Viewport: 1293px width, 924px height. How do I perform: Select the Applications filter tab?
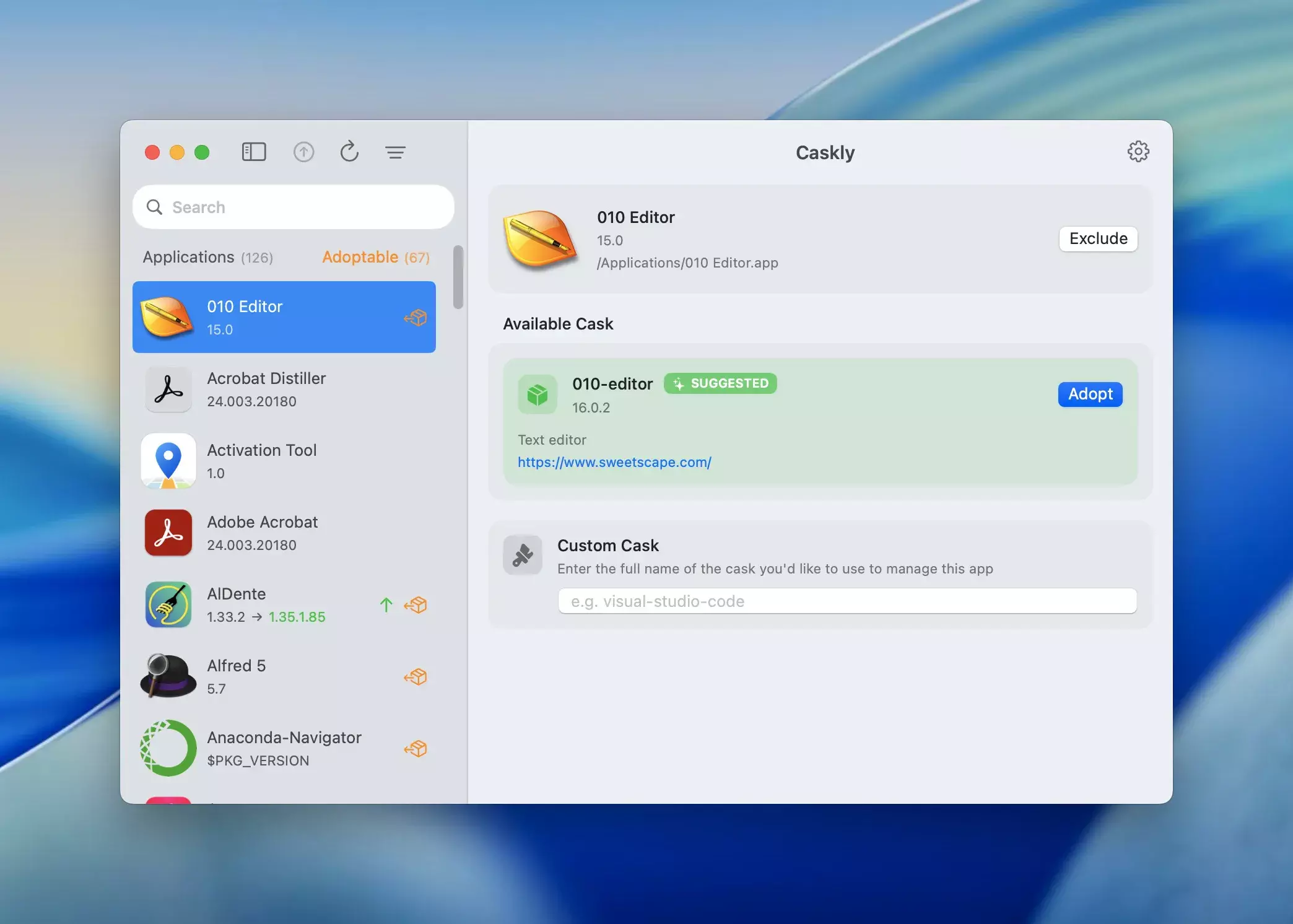[x=207, y=257]
